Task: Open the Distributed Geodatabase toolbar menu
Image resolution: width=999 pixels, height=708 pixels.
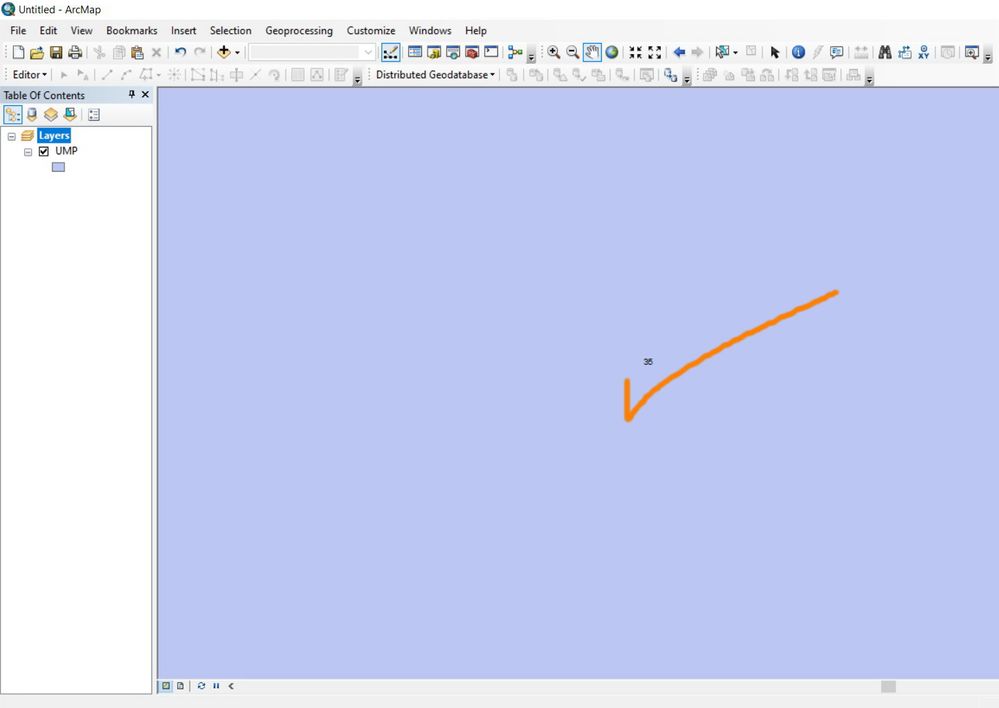Action: [435, 75]
